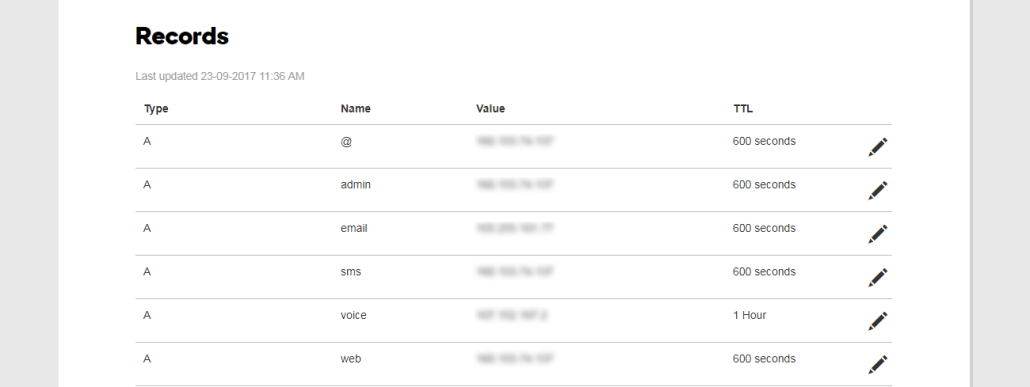
Task: Edit the sms A record
Action: (x=878, y=277)
